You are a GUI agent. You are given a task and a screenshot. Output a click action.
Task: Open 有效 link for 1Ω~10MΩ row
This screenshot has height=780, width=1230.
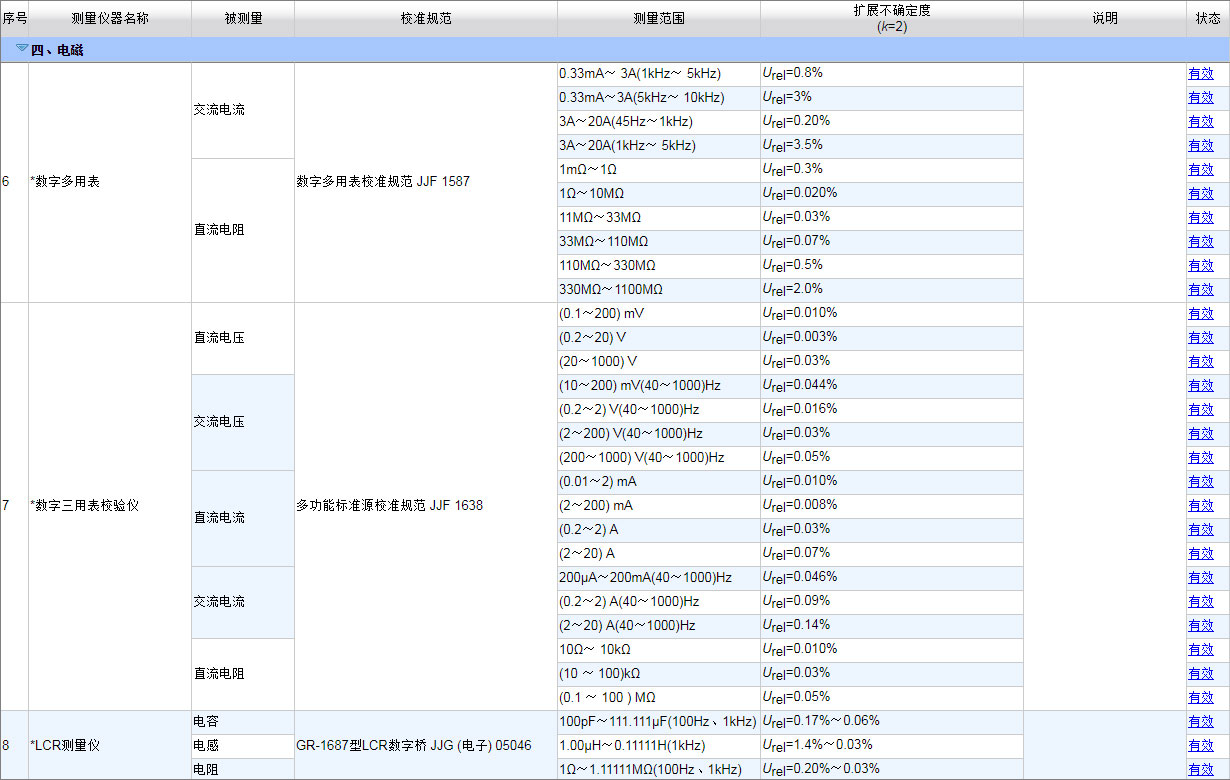coord(1200,193)
